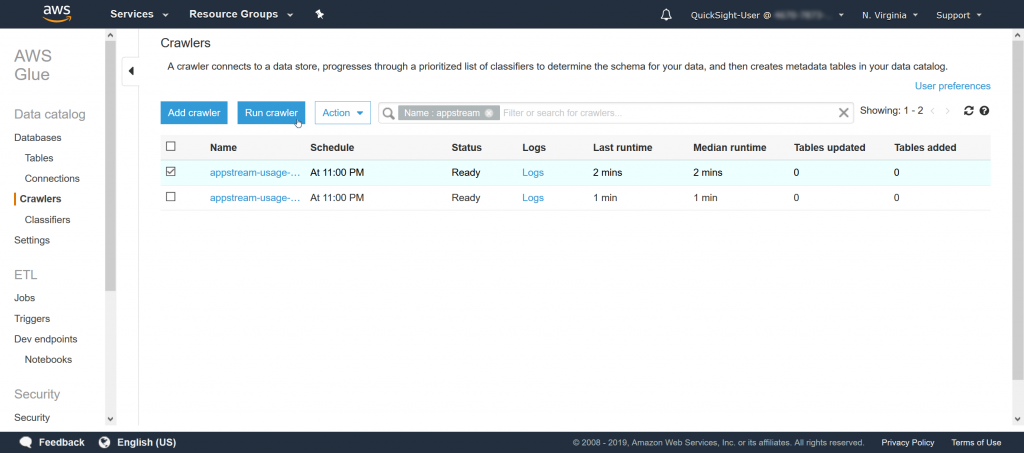Click the language globe icon
This screenshot has height=453, width=1024.
click(x=104, y=442)
